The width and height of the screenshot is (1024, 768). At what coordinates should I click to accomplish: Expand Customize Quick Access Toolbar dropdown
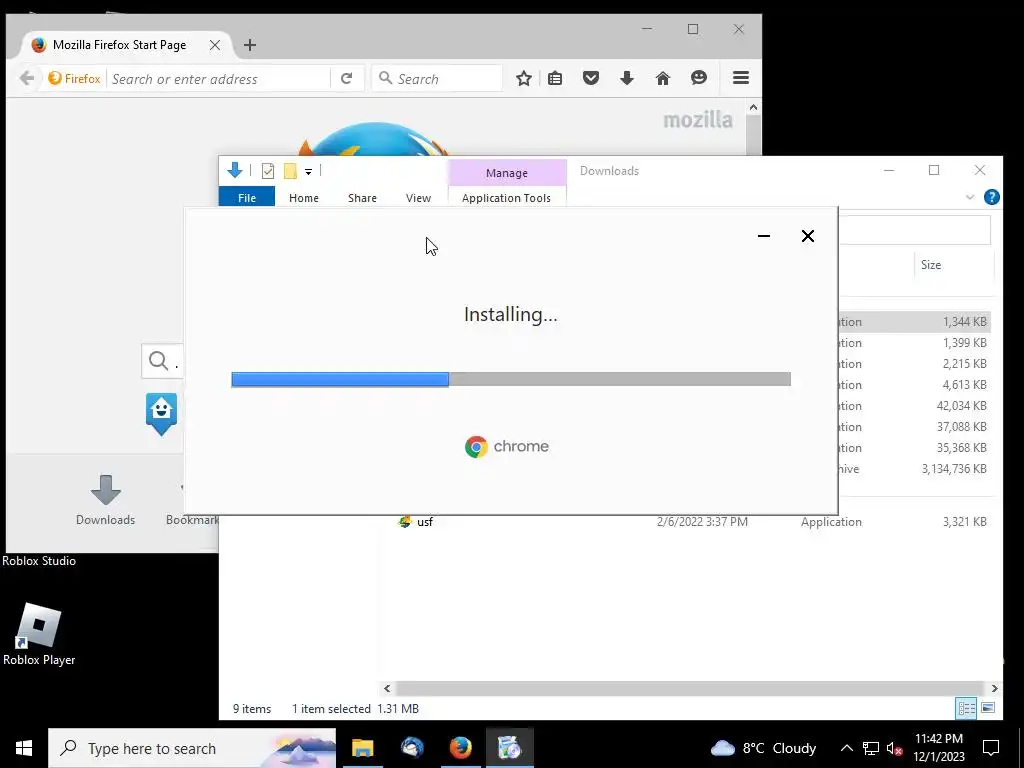[308, 172]
